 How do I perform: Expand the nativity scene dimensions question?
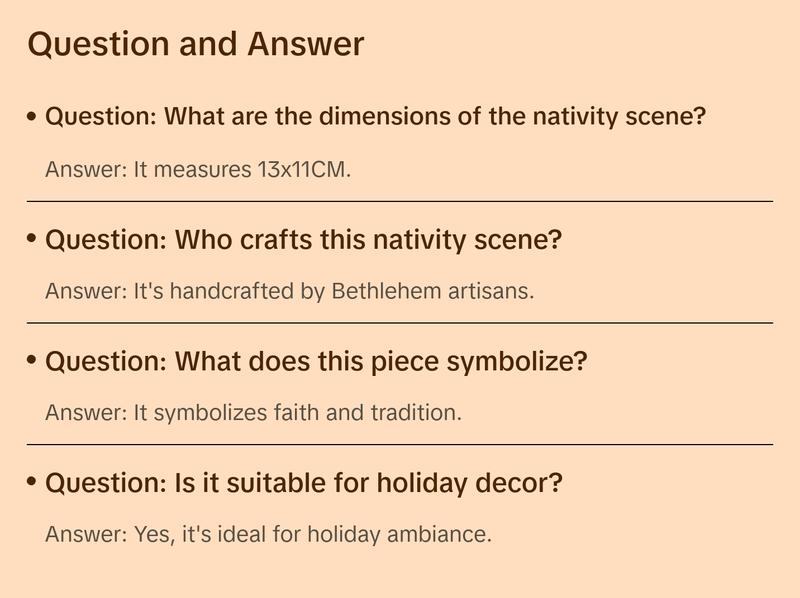[376, 117]
